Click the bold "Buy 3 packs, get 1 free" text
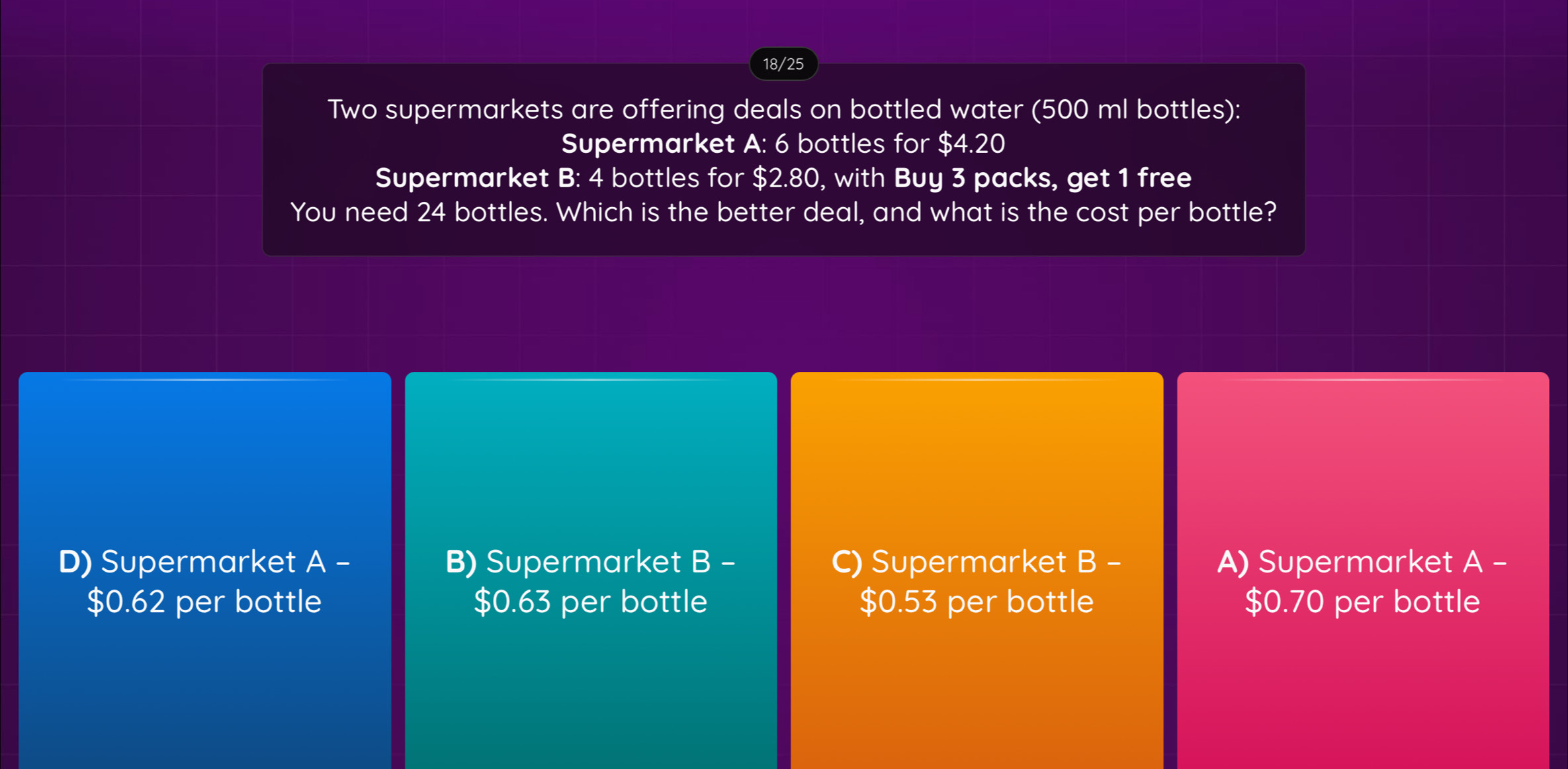The height and width of the screenshot is (769, 1568). tap(1043, 178)
